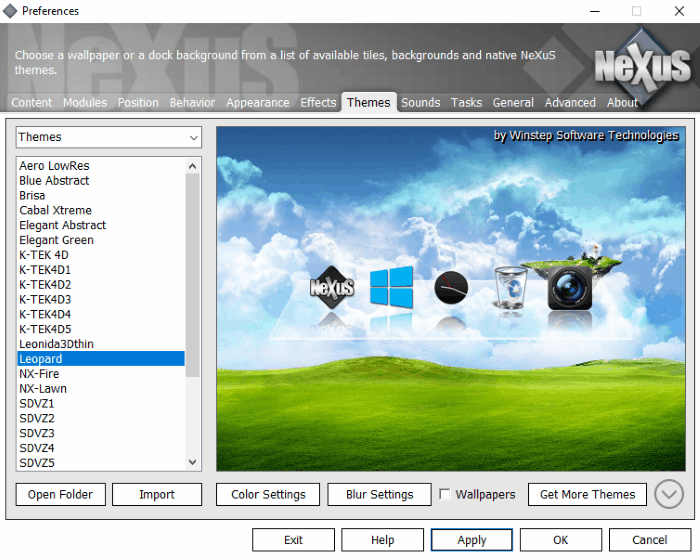Click the clock icon in the dock preview
Image resolution: width=700 pixels, height=560 pixels.
click(x=451, y=288)
